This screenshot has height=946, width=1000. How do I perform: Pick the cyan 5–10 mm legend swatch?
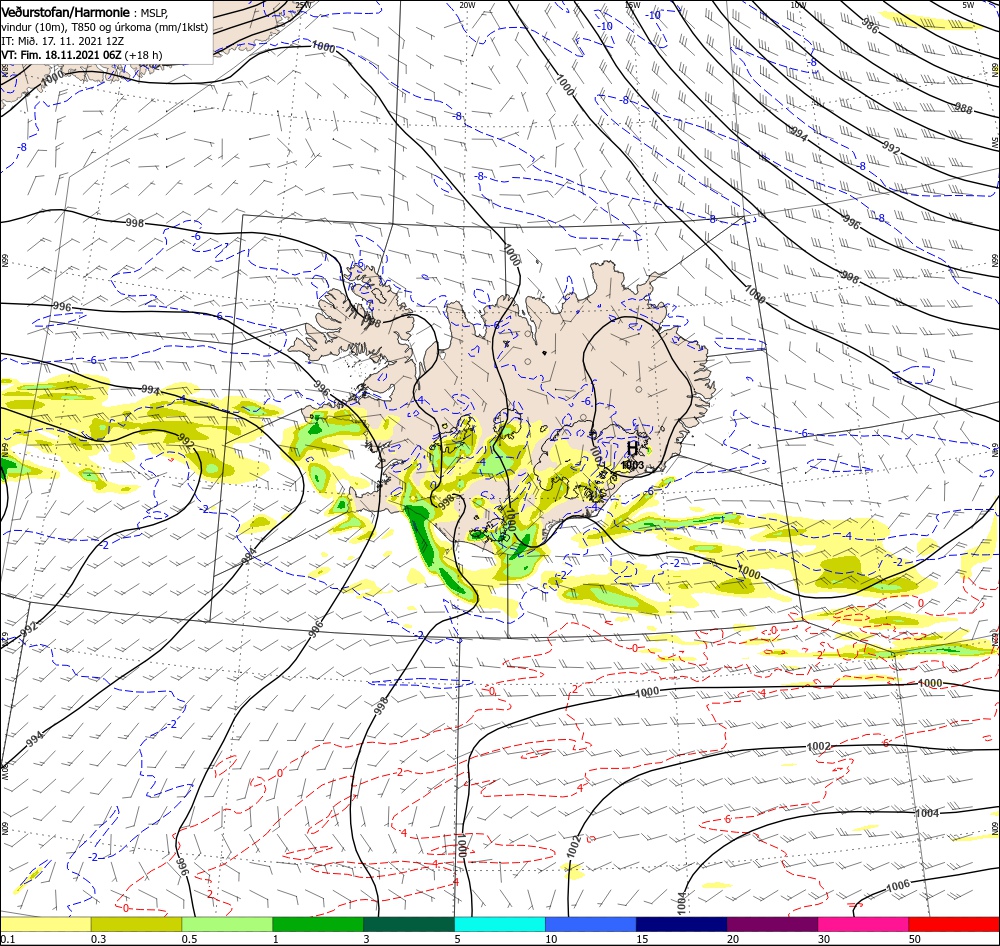[x=500, y=924]
